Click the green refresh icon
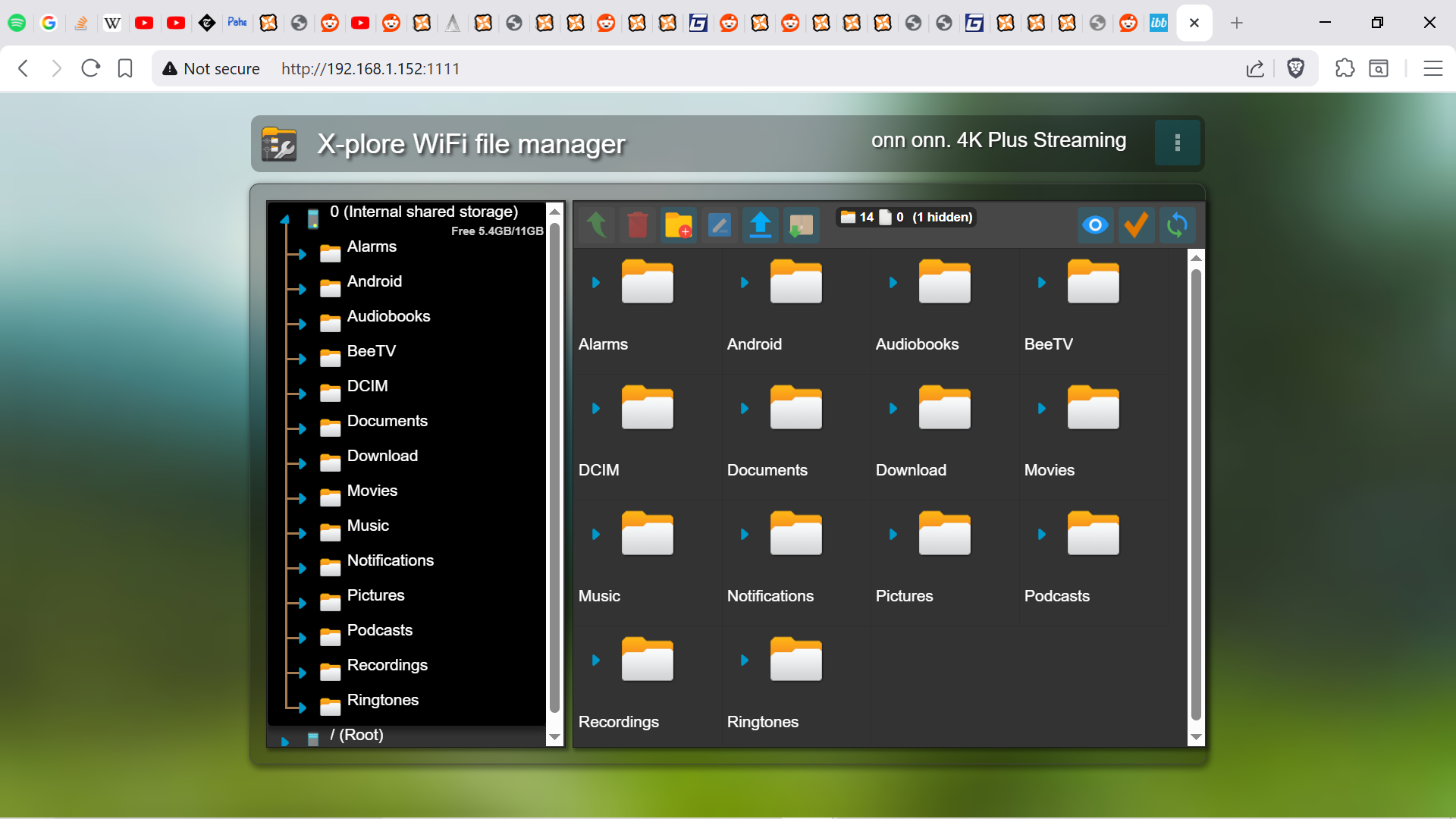Image resolution: width=1456 pixels, height=819 pixels. pyautogui.click(x=1177, y=225)
